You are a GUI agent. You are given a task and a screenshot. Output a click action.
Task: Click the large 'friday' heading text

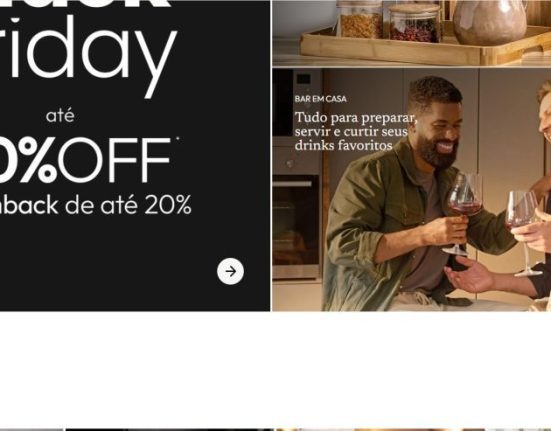coord(88,55)
